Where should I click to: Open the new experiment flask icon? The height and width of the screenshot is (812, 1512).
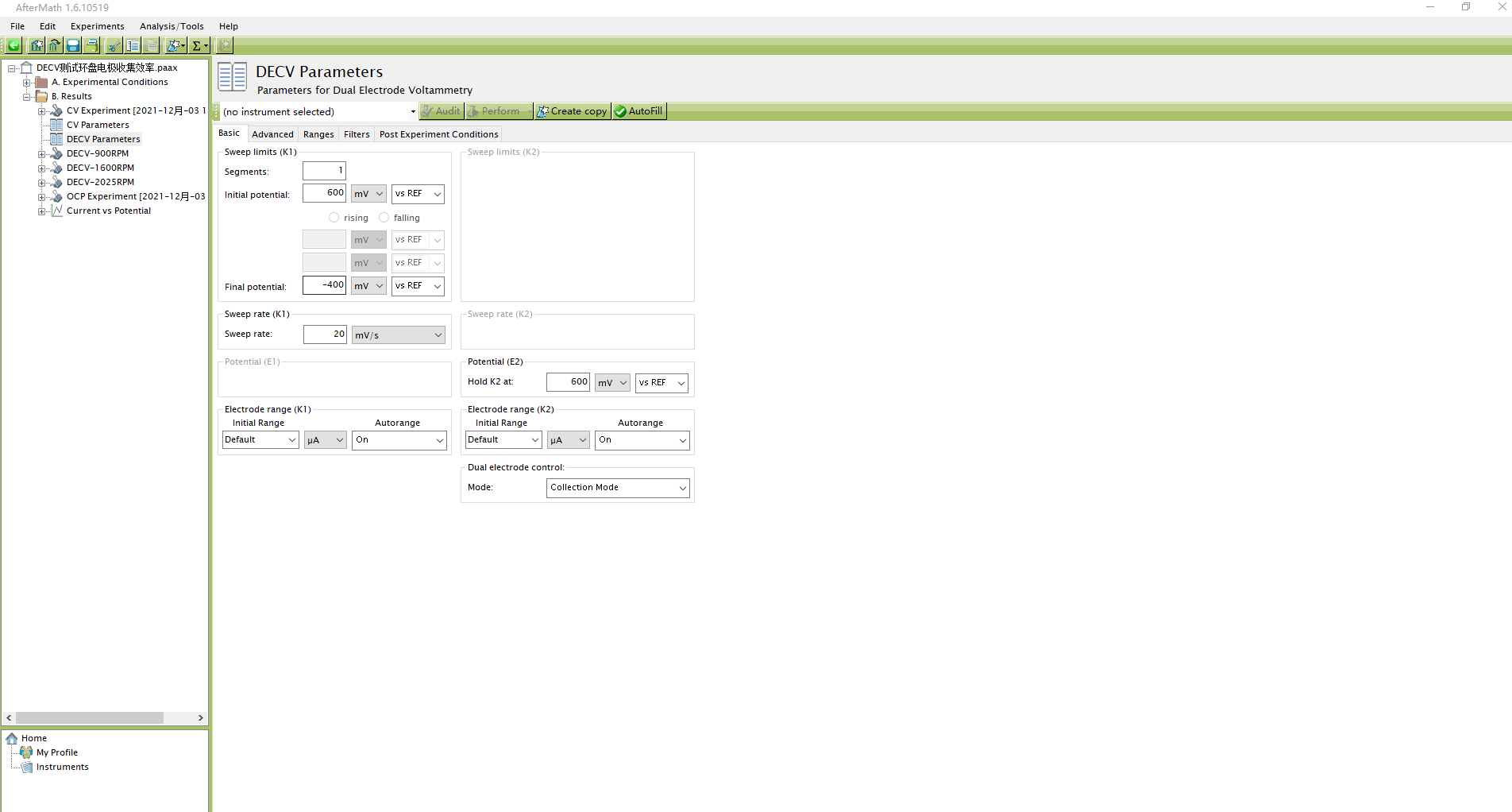tap(175, 45)
